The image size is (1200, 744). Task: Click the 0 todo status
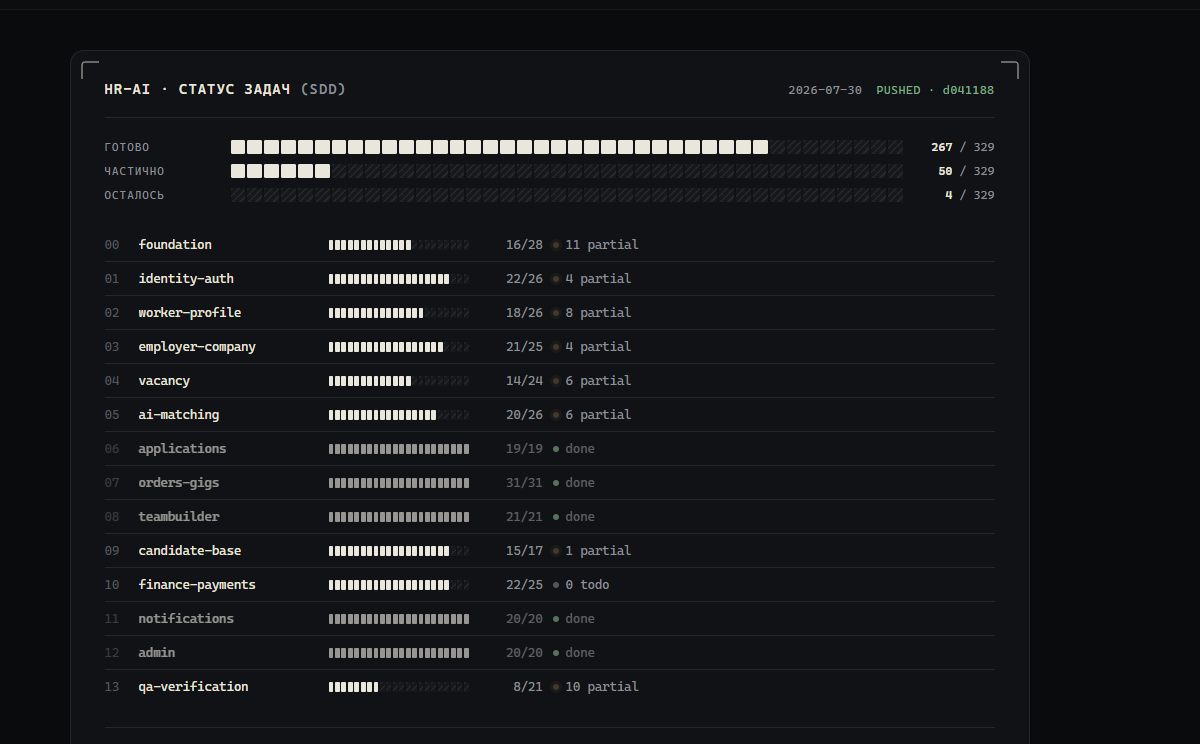coord(587,585)
